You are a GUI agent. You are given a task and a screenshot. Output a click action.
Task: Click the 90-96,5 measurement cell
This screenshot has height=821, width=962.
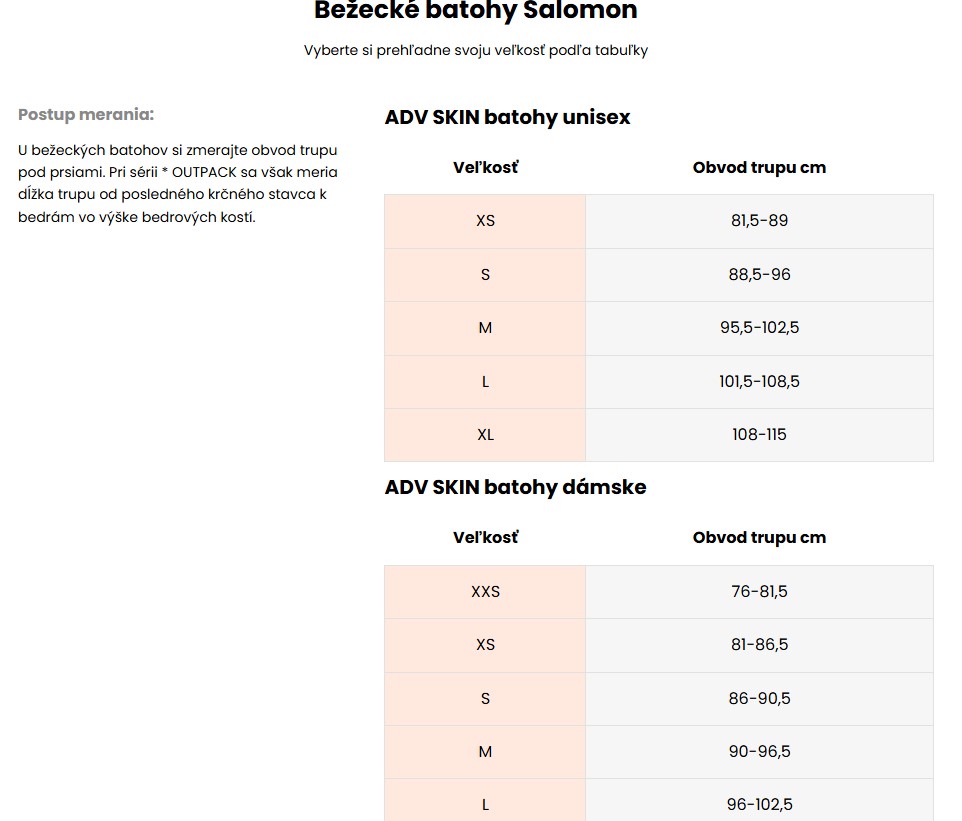coord(760,752)
